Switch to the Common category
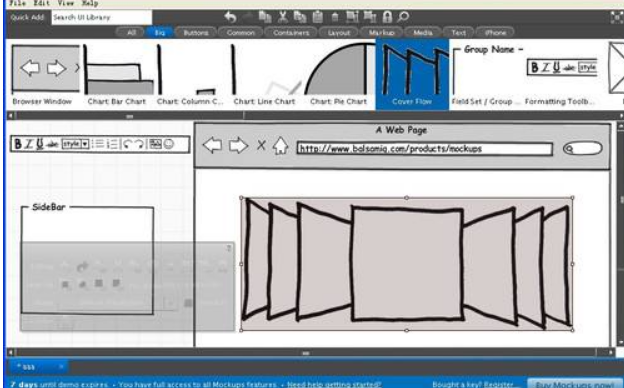Screen dimensions: 624x388 click(240, 33)
